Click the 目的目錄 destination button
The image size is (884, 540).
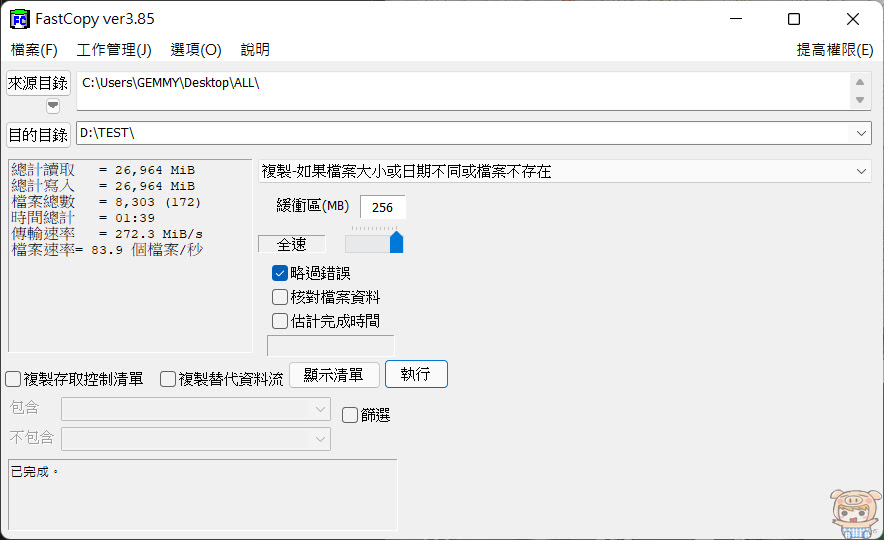[x=38, y=135]
